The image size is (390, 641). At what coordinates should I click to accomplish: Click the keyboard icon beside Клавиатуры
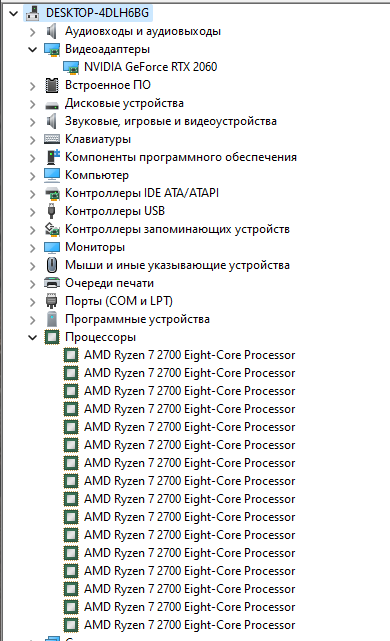point(52,139)
